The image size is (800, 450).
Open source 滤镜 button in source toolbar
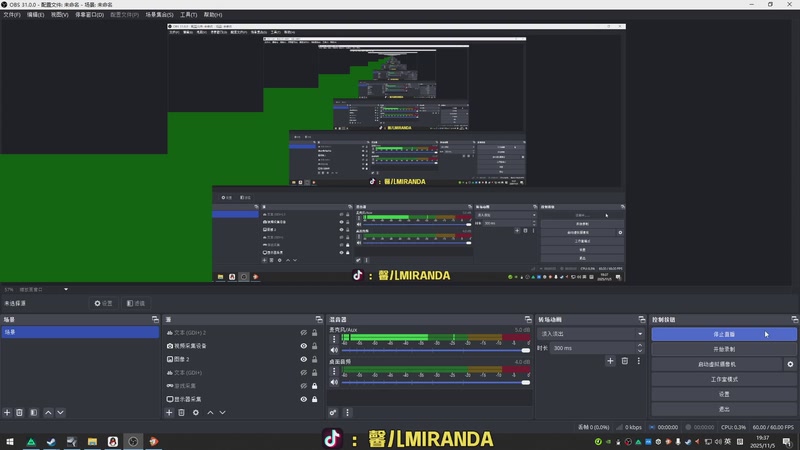tap(136, 303)
